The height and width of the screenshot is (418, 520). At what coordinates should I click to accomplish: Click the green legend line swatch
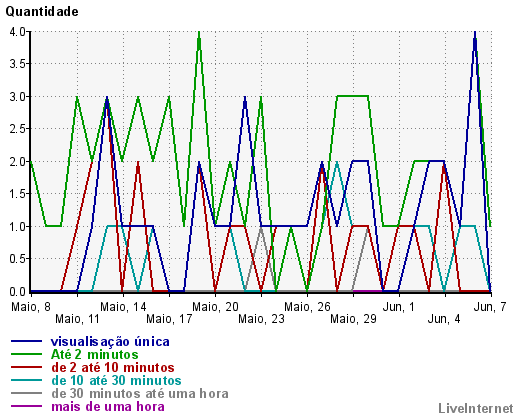click(x=27, y=354)
